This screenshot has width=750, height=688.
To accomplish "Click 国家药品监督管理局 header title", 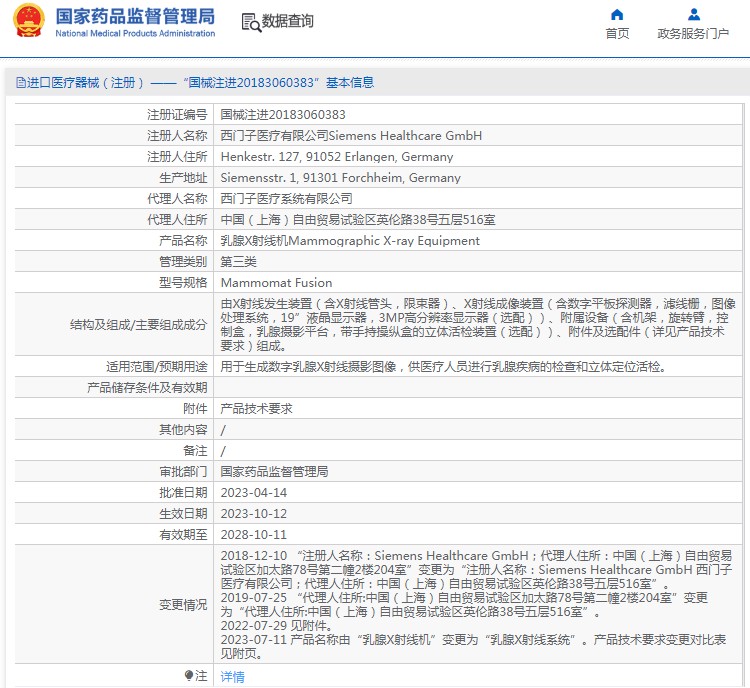I will pos(135,16).
